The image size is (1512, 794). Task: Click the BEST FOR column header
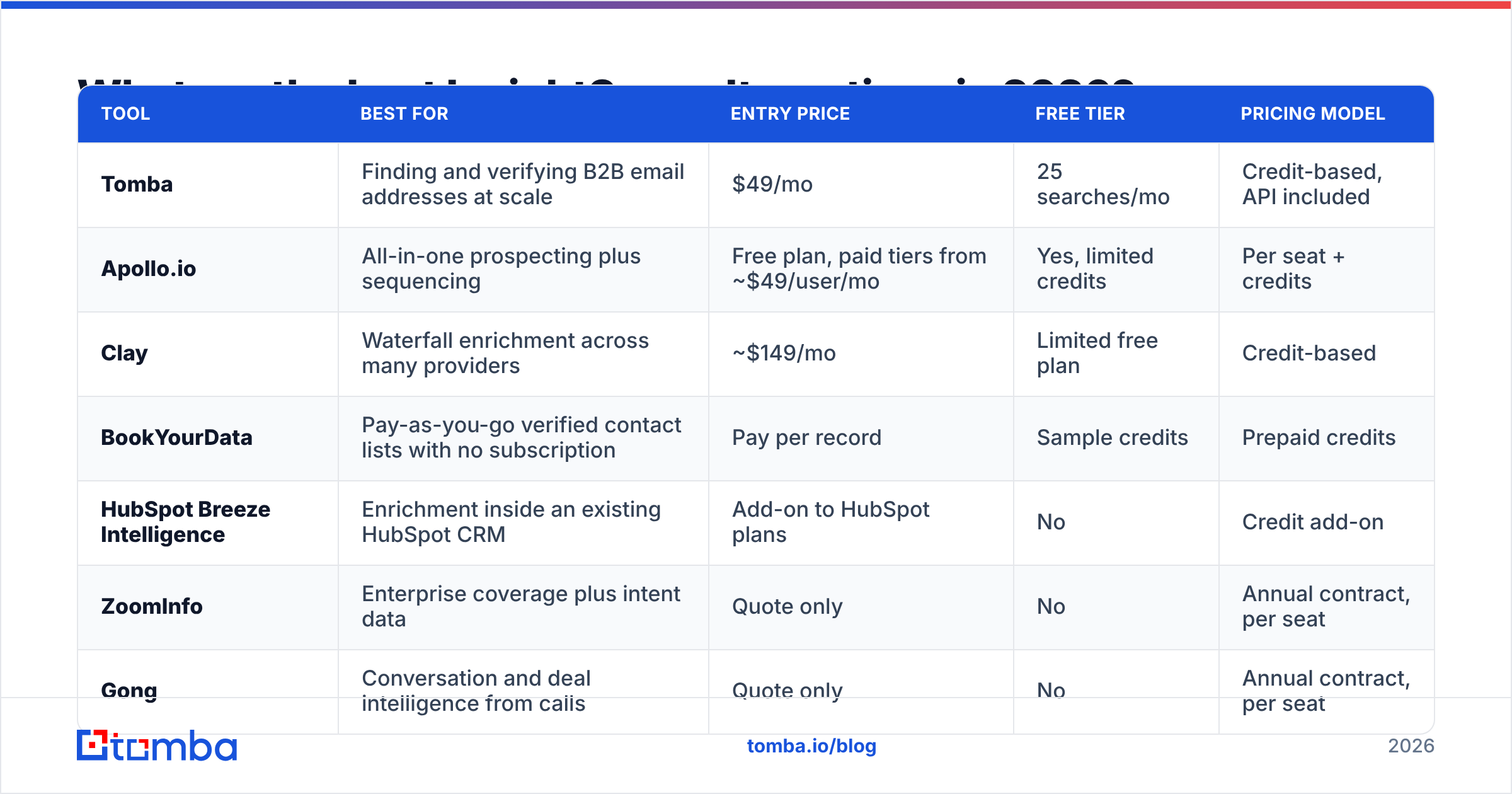[404, 113]
